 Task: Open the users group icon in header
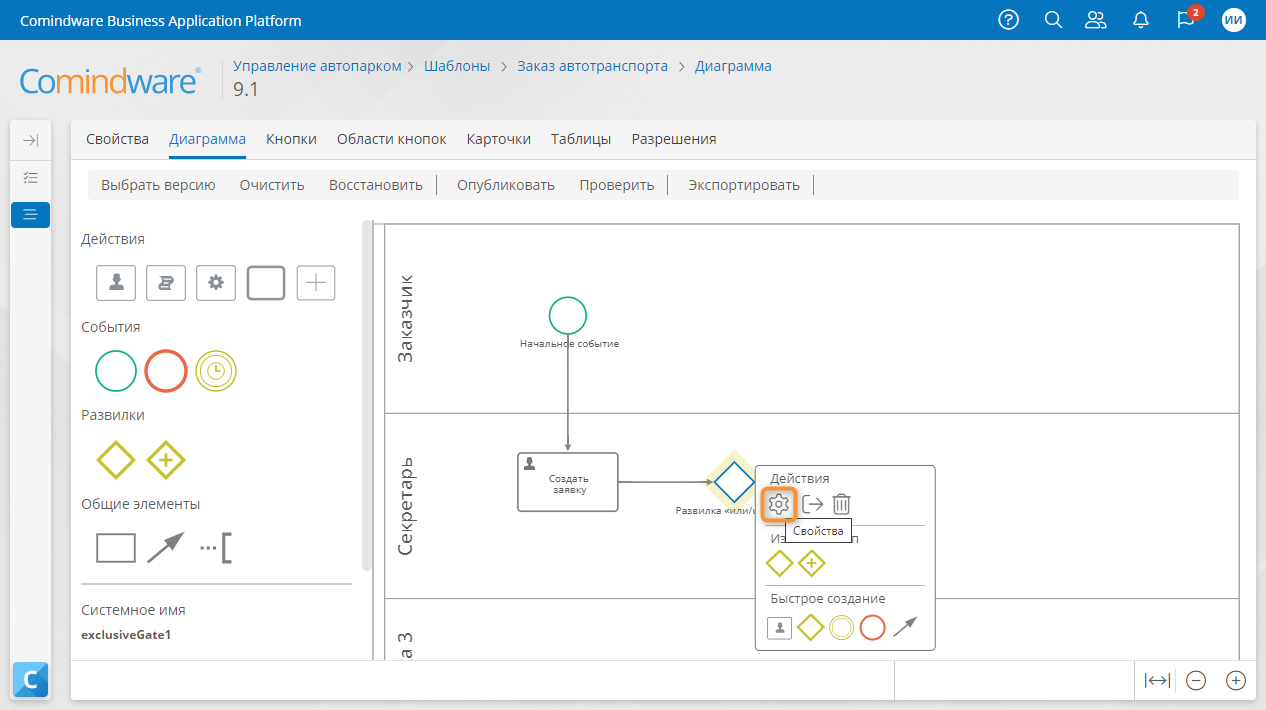[x=1096, y=20]
